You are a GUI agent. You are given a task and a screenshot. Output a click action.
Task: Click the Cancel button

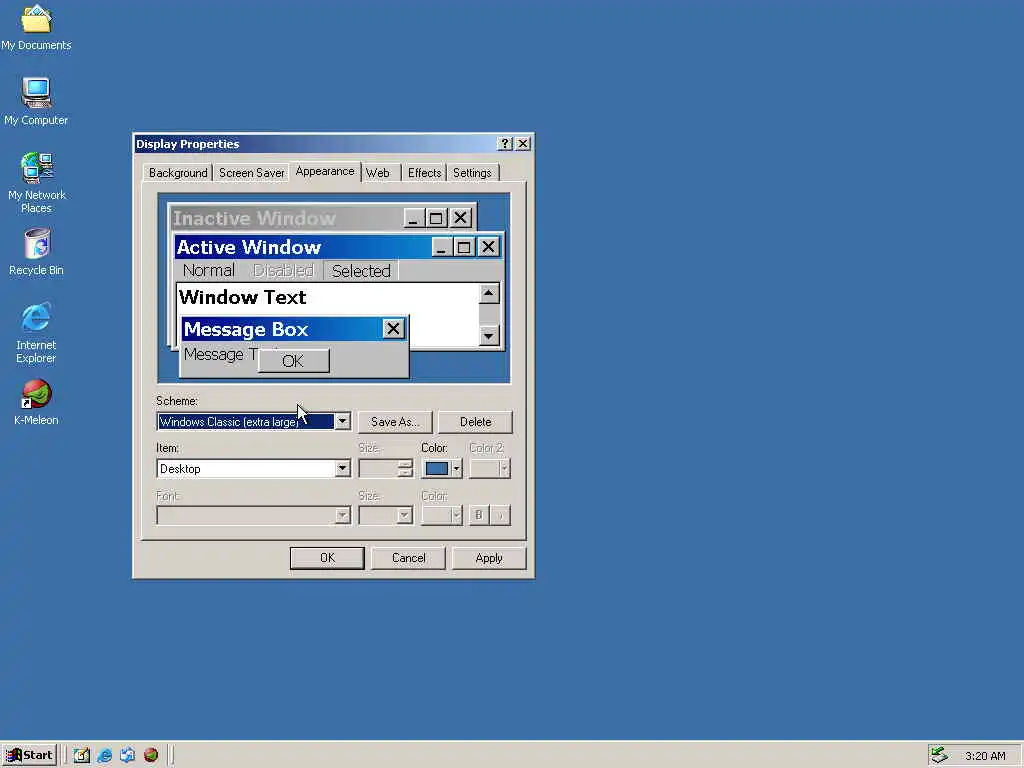[408, 558]
